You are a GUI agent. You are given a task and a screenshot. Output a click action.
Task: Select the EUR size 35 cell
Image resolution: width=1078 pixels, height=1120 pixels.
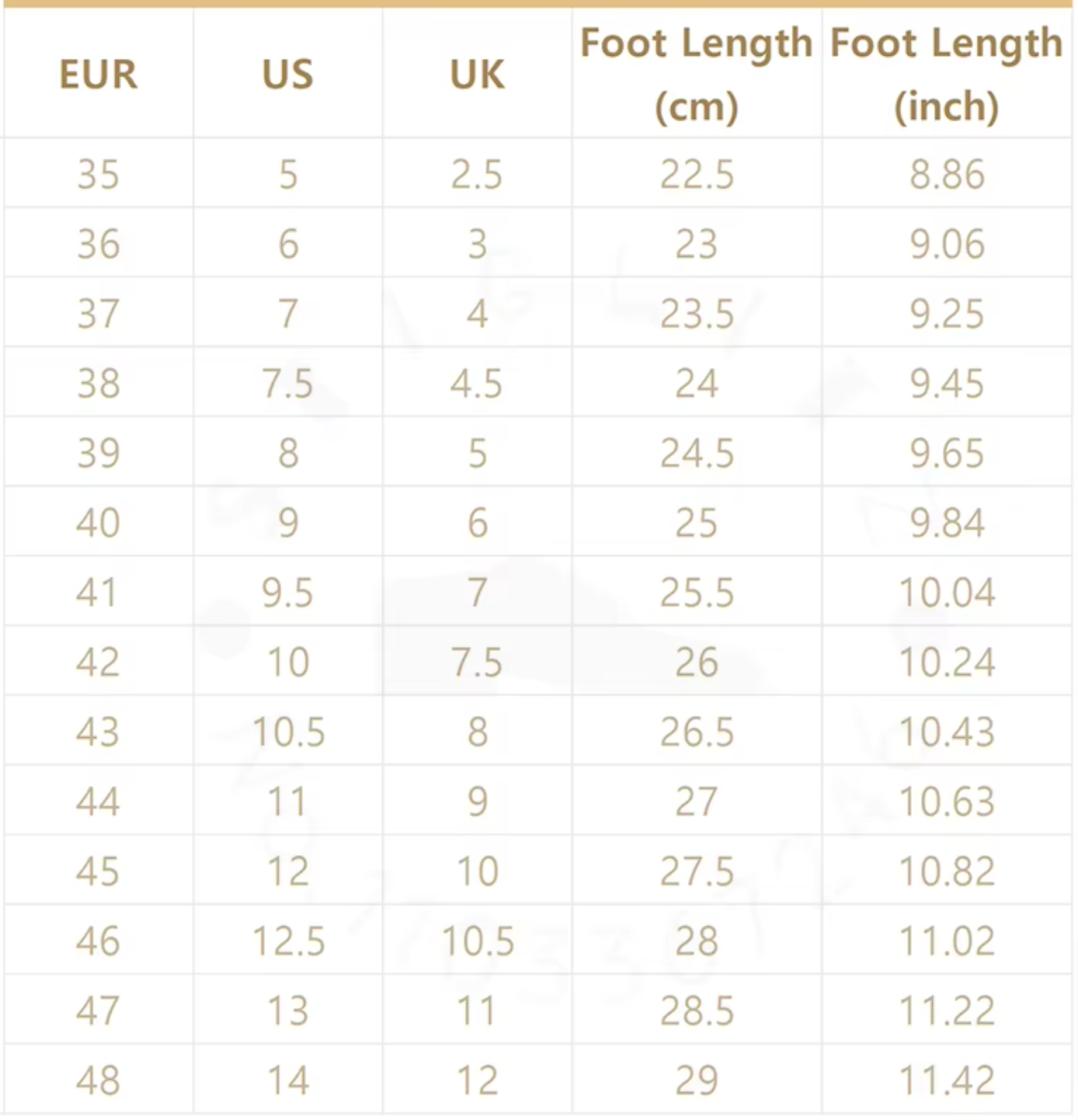[98, 174]
